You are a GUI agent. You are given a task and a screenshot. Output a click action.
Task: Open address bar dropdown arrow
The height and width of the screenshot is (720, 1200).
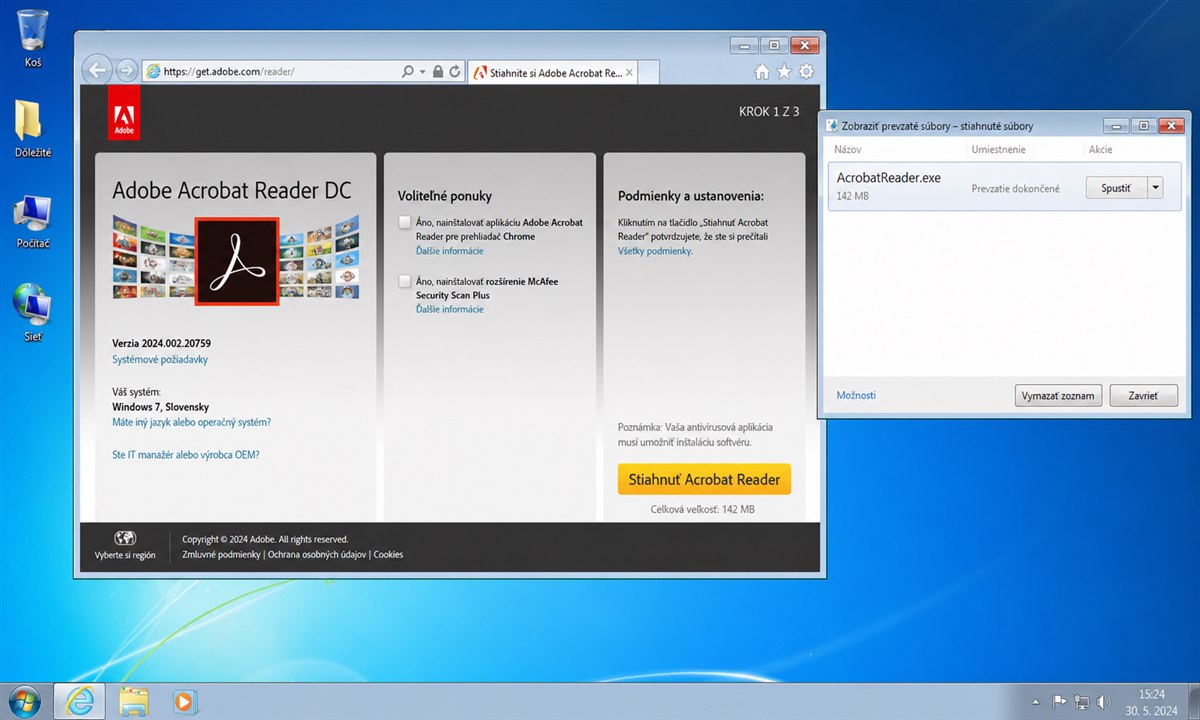(423, 72)
